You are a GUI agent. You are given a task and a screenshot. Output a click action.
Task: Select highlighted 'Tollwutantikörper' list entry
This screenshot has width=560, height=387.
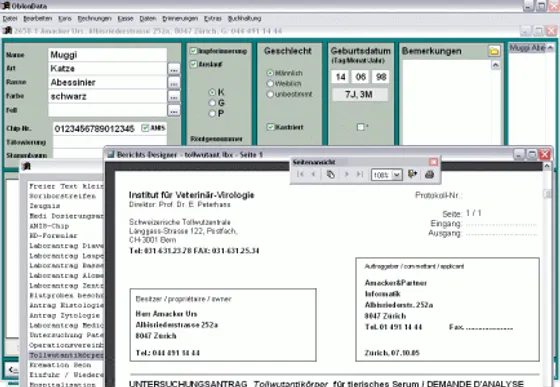(66, 355)
